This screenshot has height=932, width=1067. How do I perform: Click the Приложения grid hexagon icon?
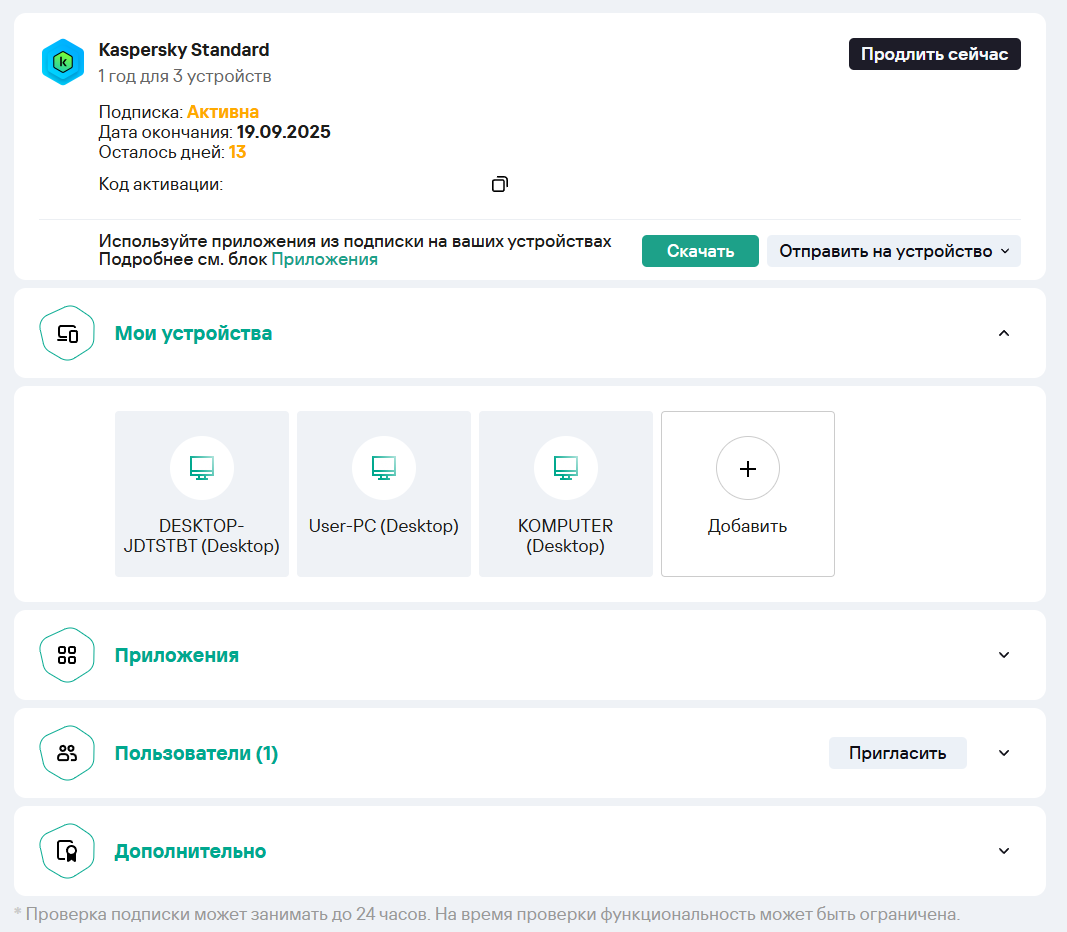point(67,655)
